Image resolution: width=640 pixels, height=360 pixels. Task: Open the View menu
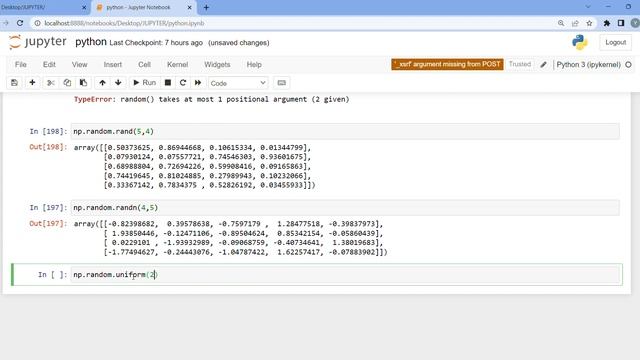tap(80, 64)
